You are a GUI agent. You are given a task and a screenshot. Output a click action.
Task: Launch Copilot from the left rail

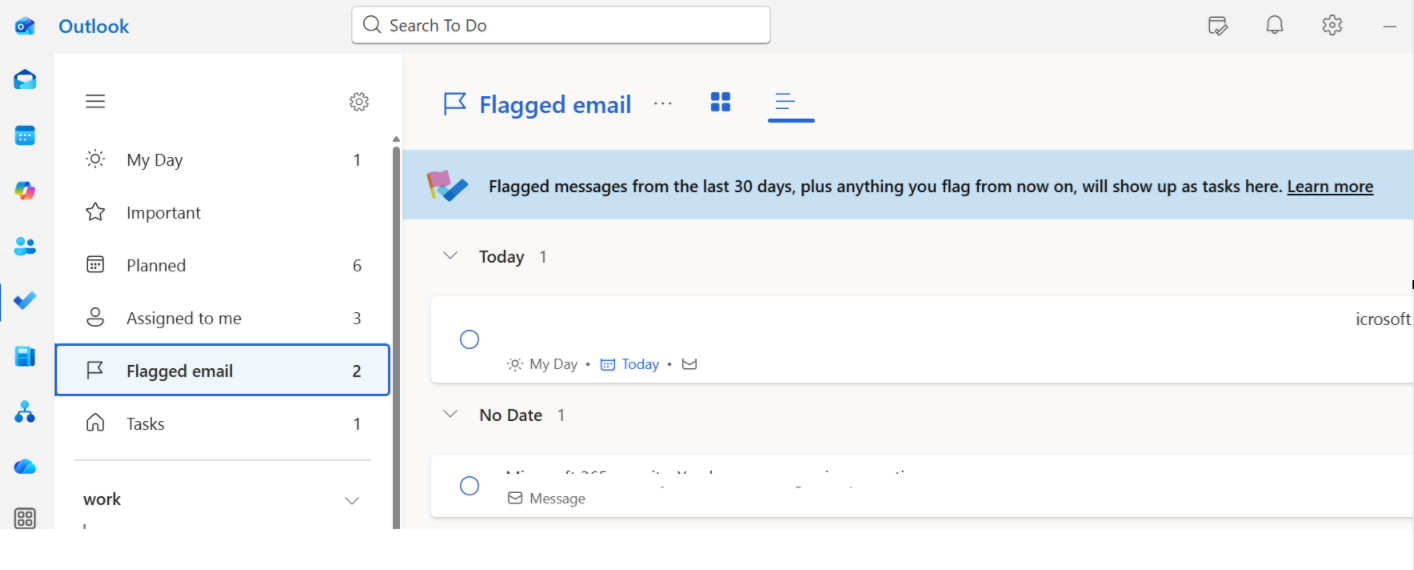click(x=25, y=191)
